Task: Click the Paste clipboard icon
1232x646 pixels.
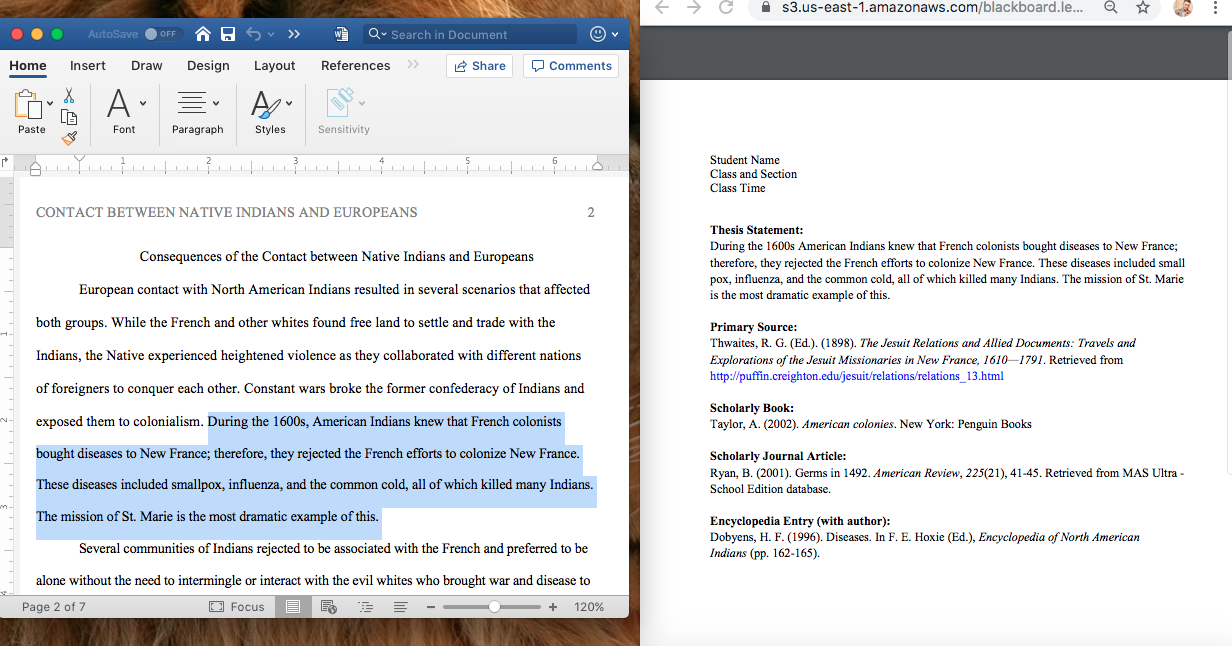Action: pyautogui.click(x=27, y=104)
